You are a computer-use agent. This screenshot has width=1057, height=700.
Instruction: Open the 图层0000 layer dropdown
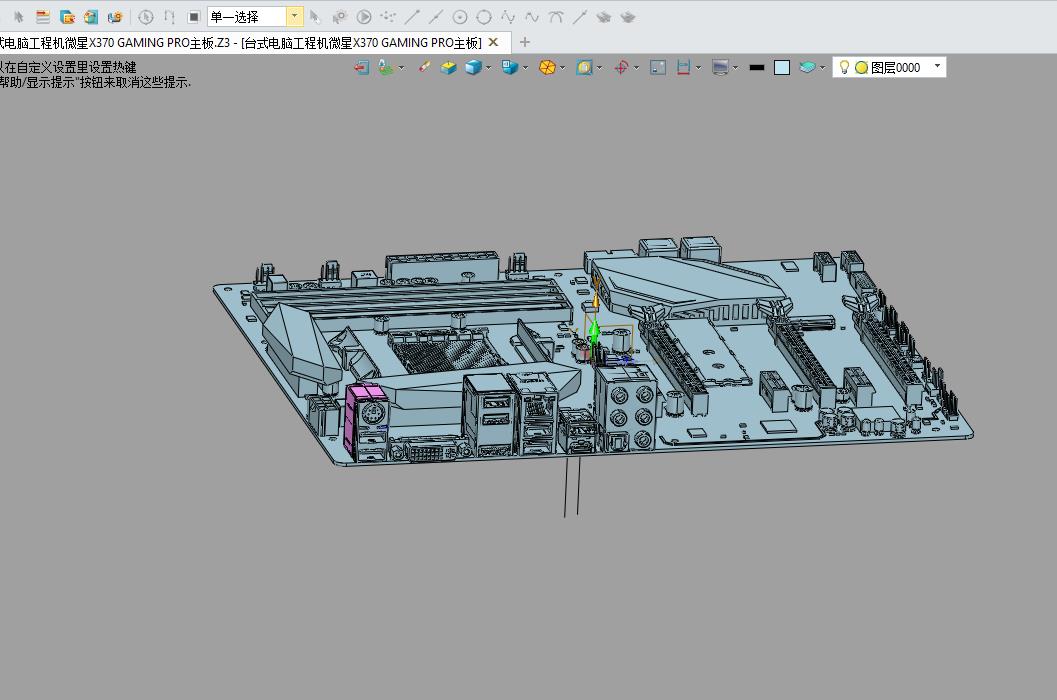936,66
